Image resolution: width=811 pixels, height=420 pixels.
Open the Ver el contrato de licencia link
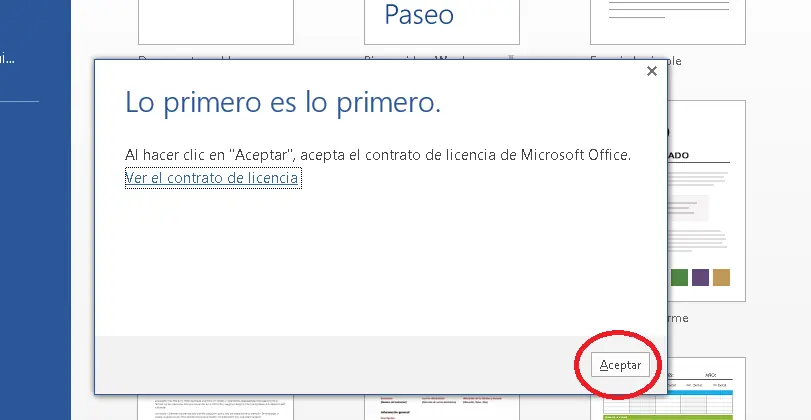tap(212, 178)
